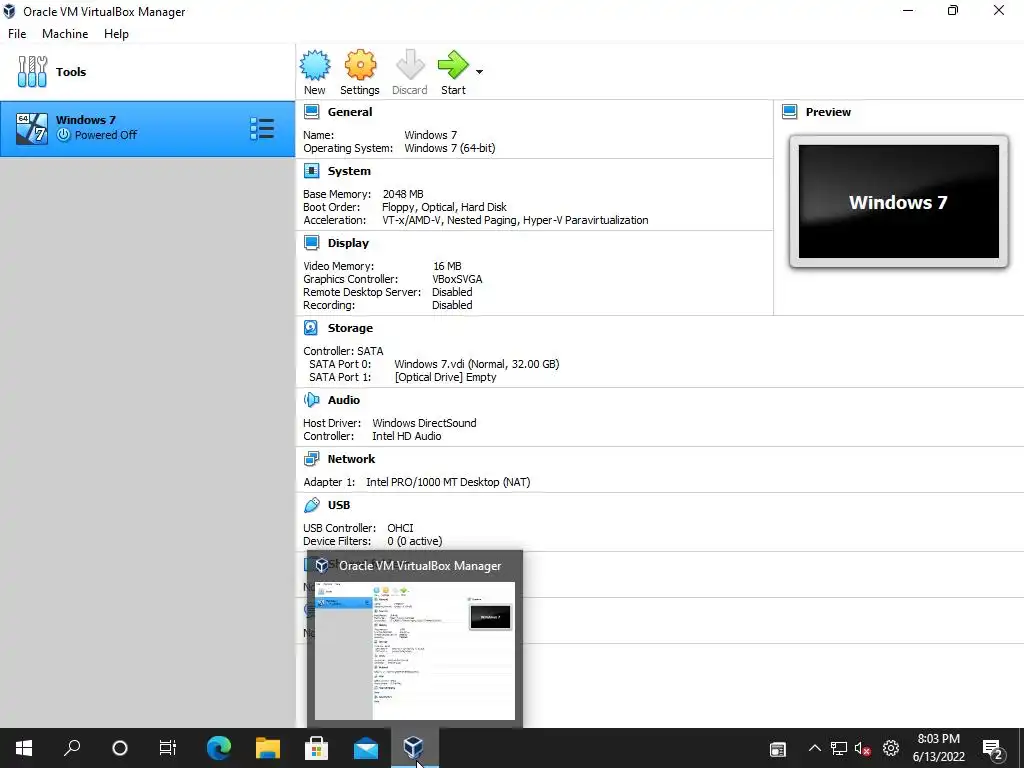Click the Floppy, Optical, Hard Disk boot order
This screenshot has width=1024, height=768.
(x=444, y=207)
